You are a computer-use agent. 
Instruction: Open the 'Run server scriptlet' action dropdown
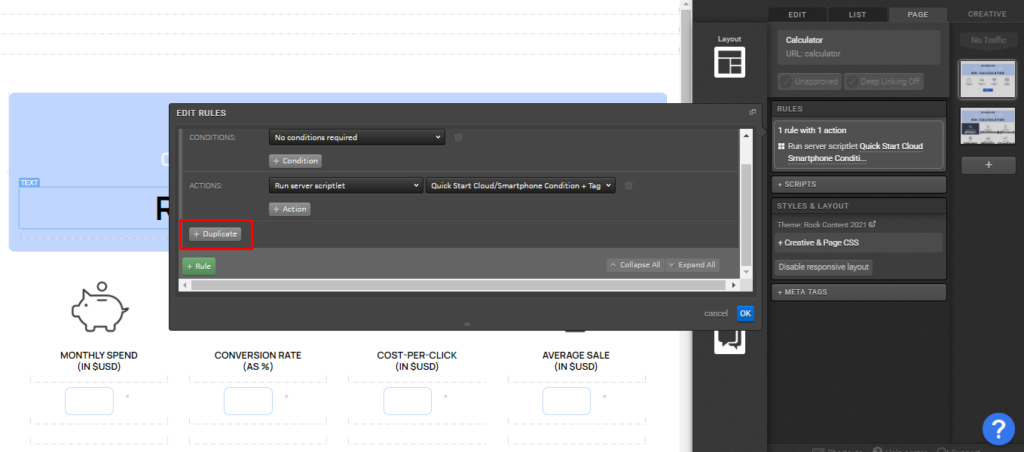click(346, 185)
